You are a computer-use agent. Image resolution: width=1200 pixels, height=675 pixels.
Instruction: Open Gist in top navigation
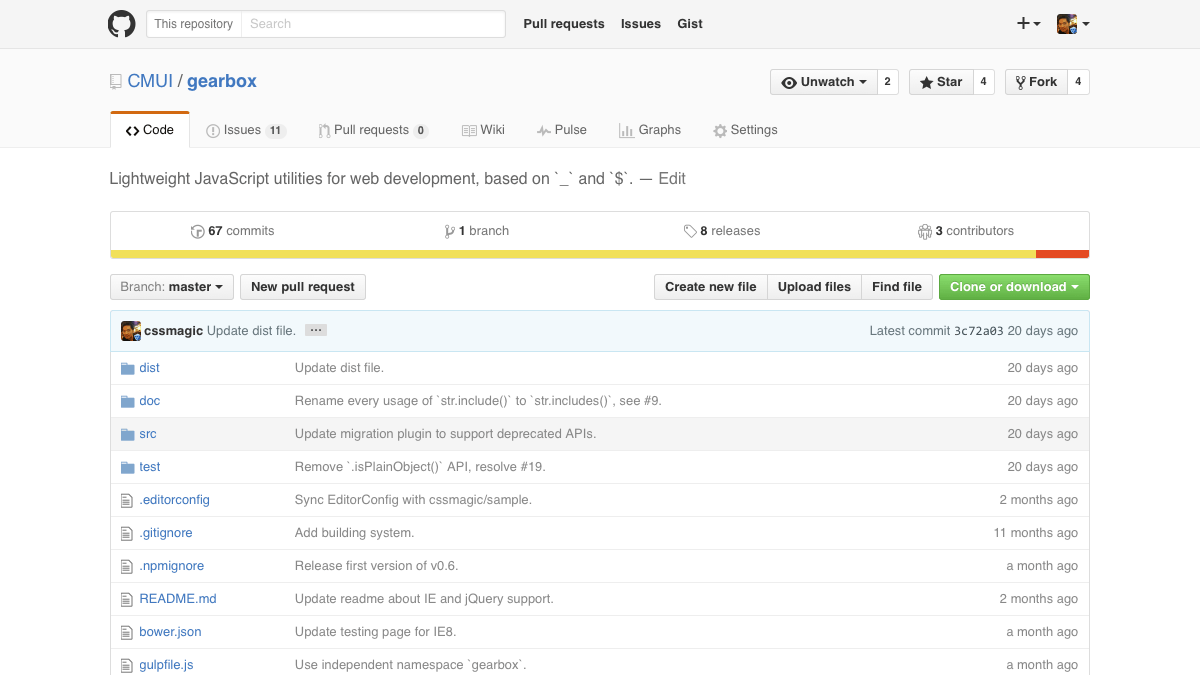click(x=690, y=24)
